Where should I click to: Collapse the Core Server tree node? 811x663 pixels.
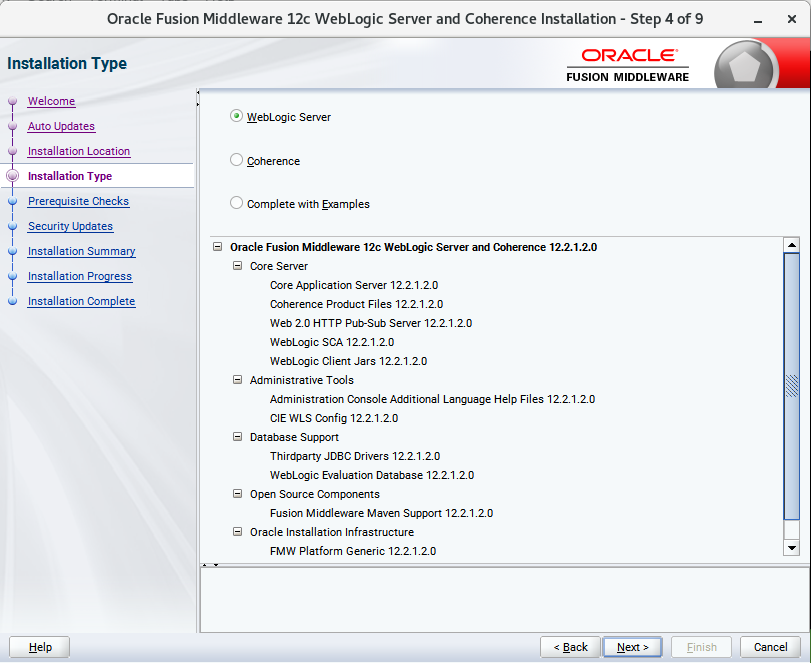click(x=238, y=266)
